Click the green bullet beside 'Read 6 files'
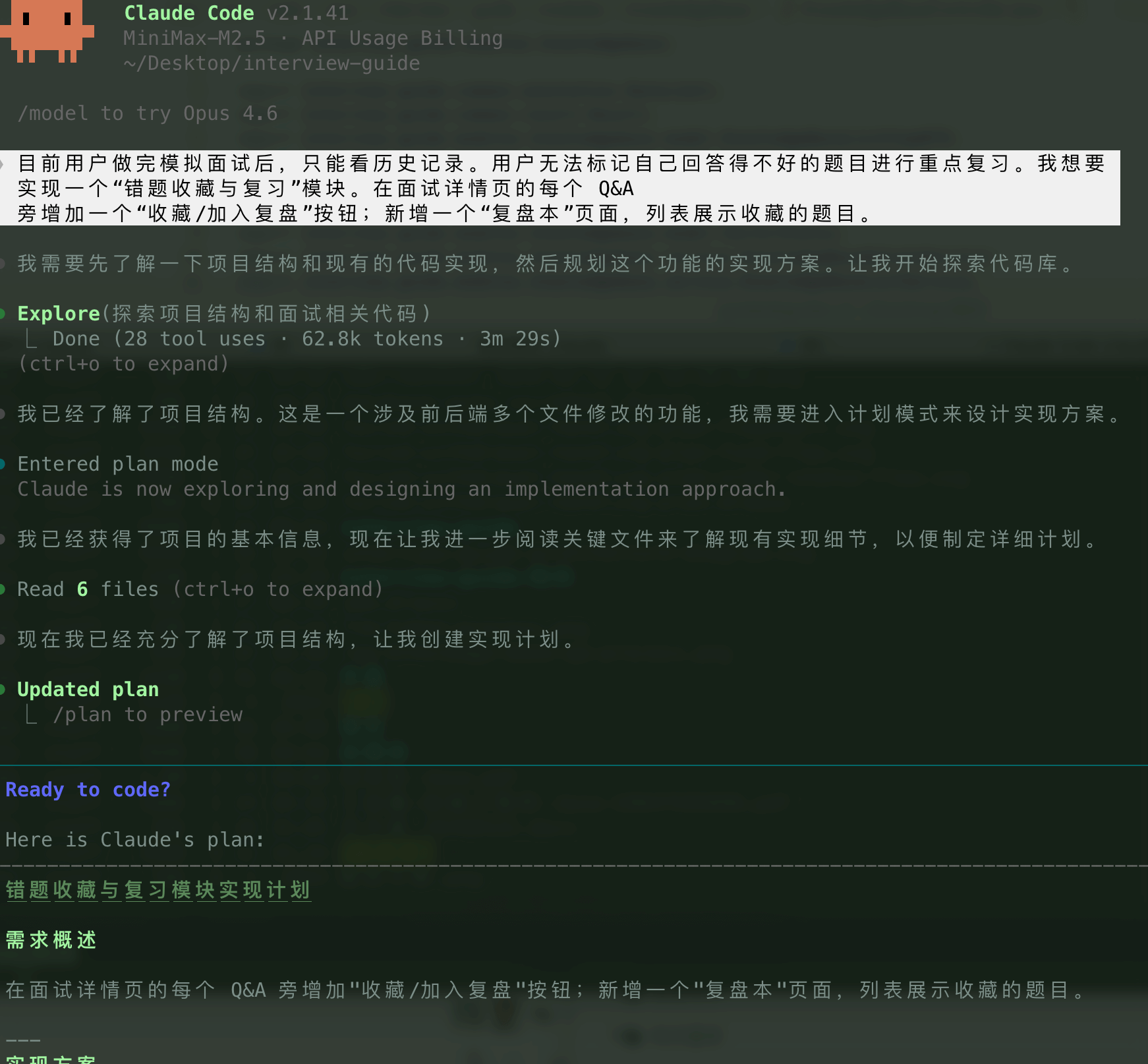Screen dimensions: 1148x1064 3,589
